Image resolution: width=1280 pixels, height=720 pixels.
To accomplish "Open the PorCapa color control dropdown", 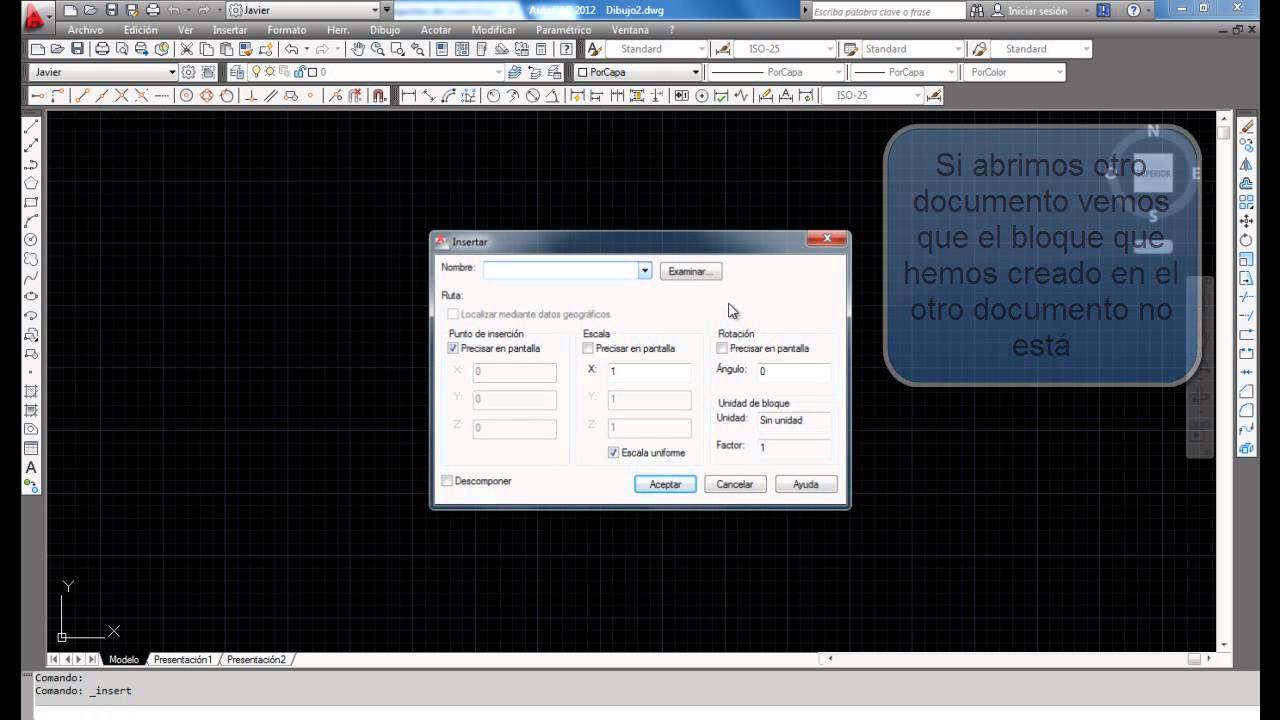I will point(695,72).
